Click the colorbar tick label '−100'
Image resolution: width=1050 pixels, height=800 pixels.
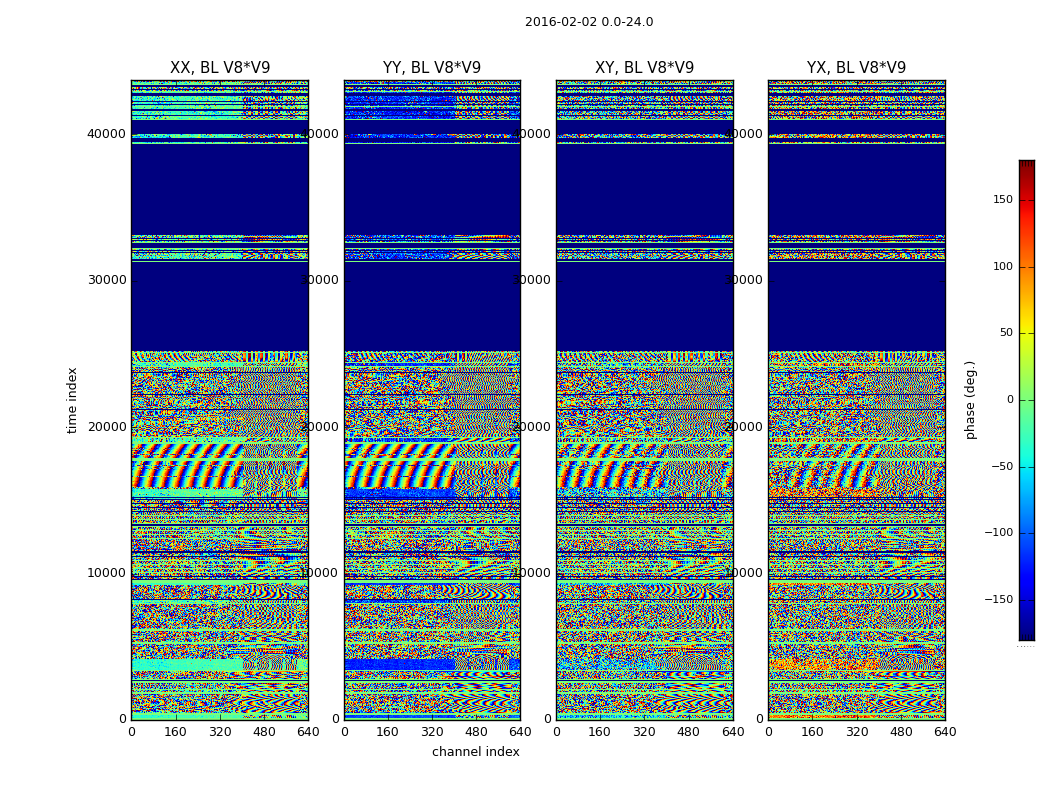pyautogui.click(x=998, y=532)
